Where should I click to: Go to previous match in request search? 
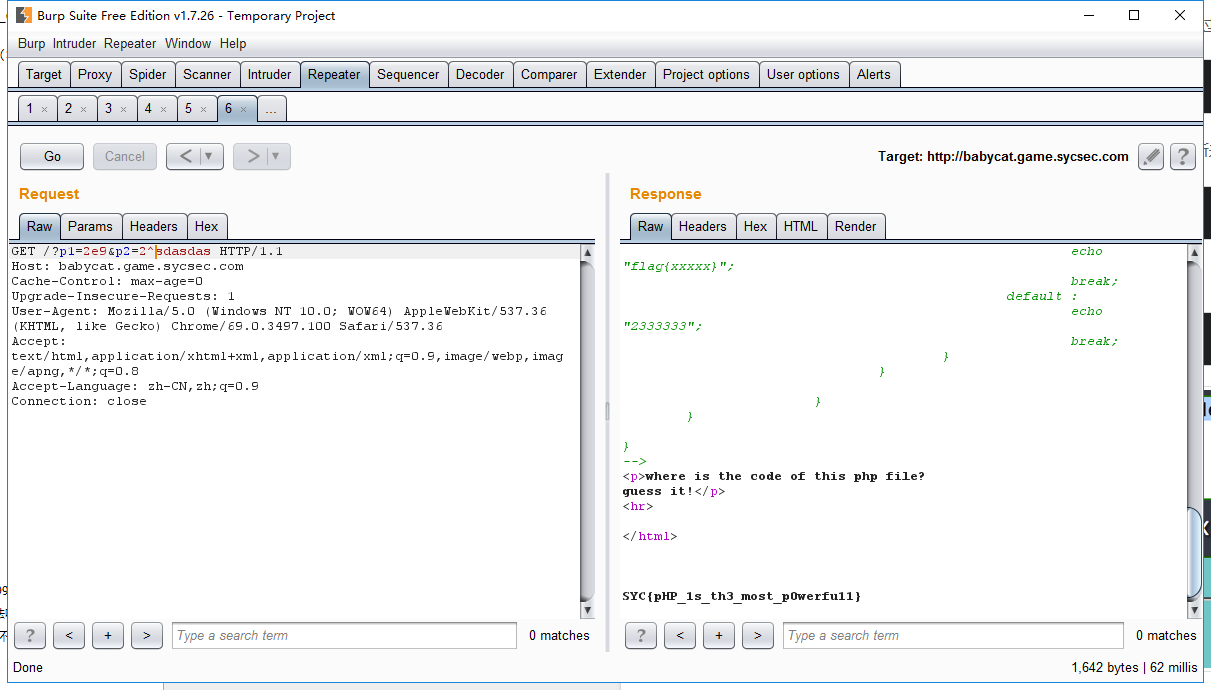69,635
